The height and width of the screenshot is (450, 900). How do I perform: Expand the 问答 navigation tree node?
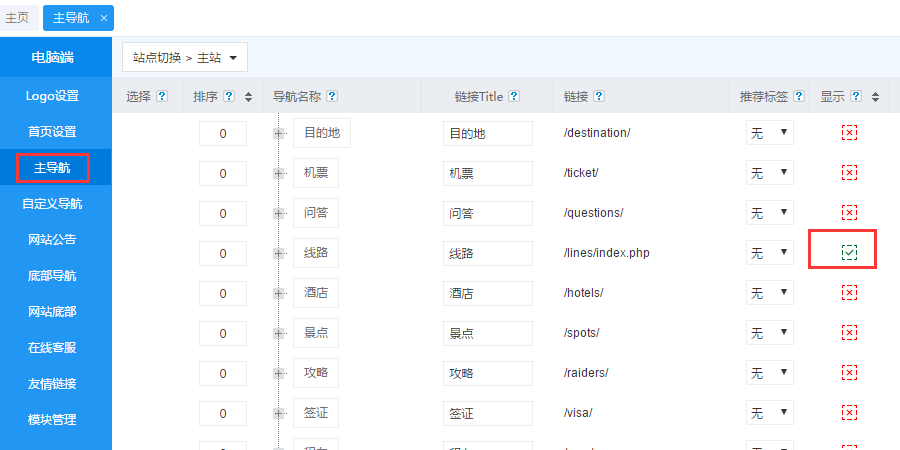tap(279, 213)
